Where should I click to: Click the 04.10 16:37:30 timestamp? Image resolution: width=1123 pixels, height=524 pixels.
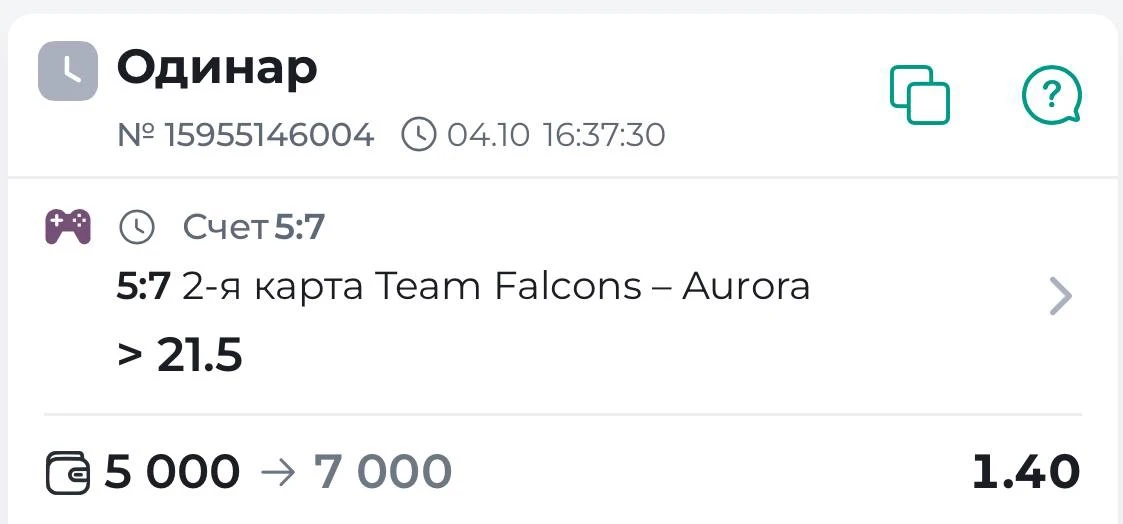pos(556,135)
